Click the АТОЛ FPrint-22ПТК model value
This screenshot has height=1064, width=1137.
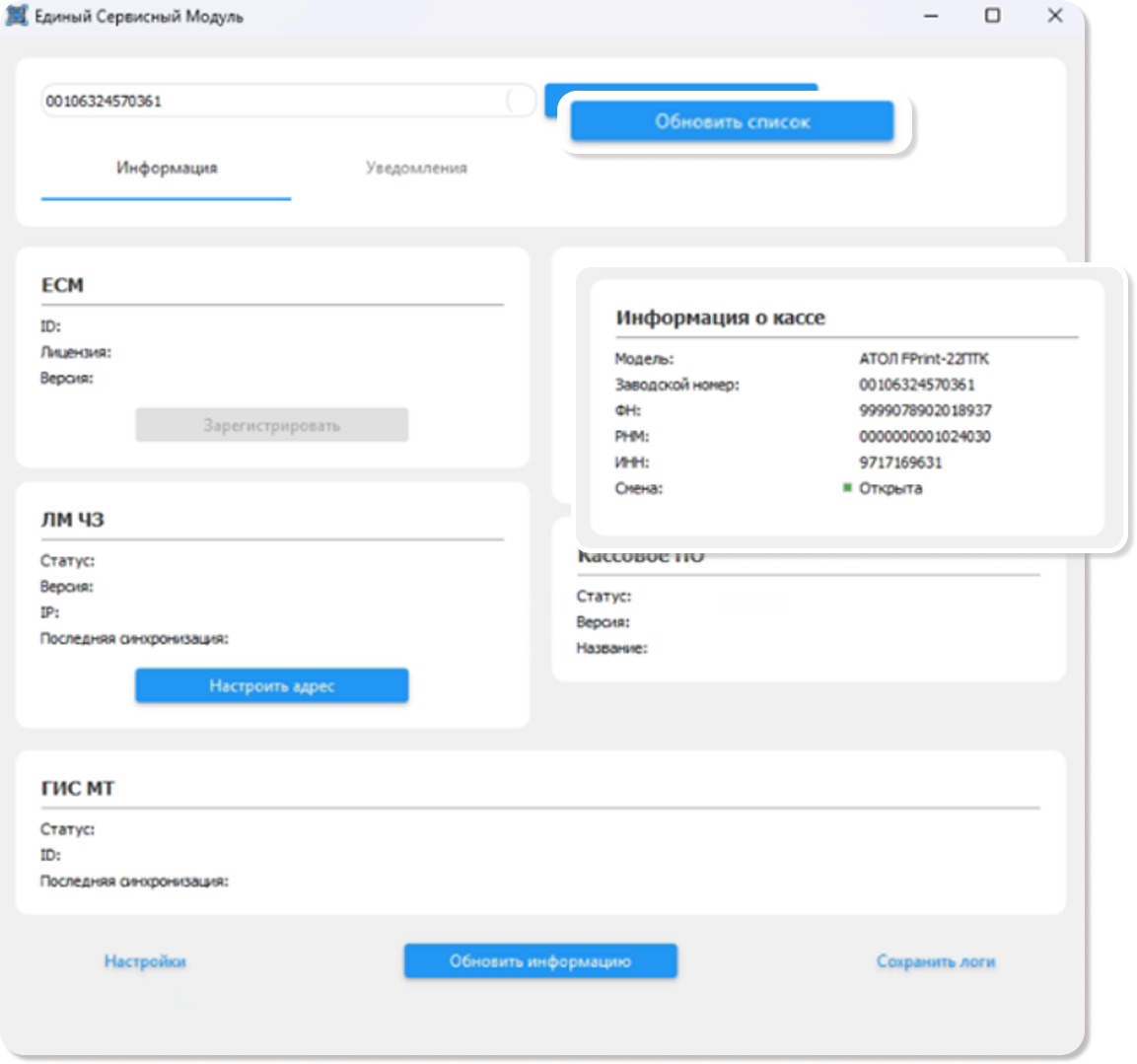click(924, 358)
